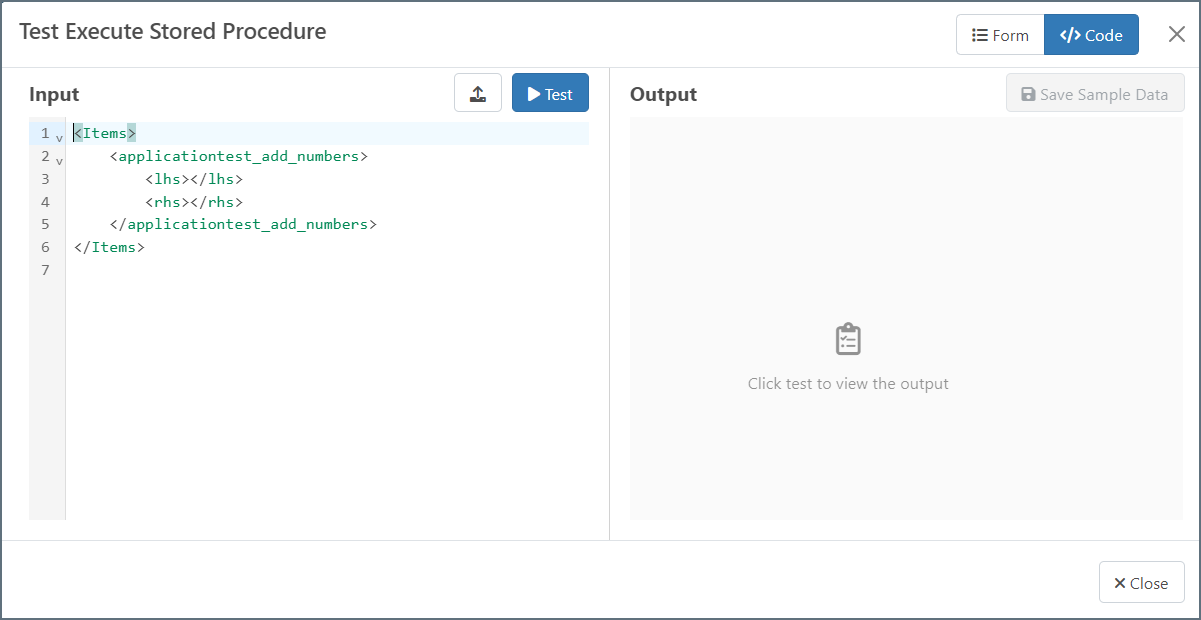Click the closing applicationtest_add_numbers tag
The height and width of the screenshot is (620, 1201).
click(x=243, y=224)
